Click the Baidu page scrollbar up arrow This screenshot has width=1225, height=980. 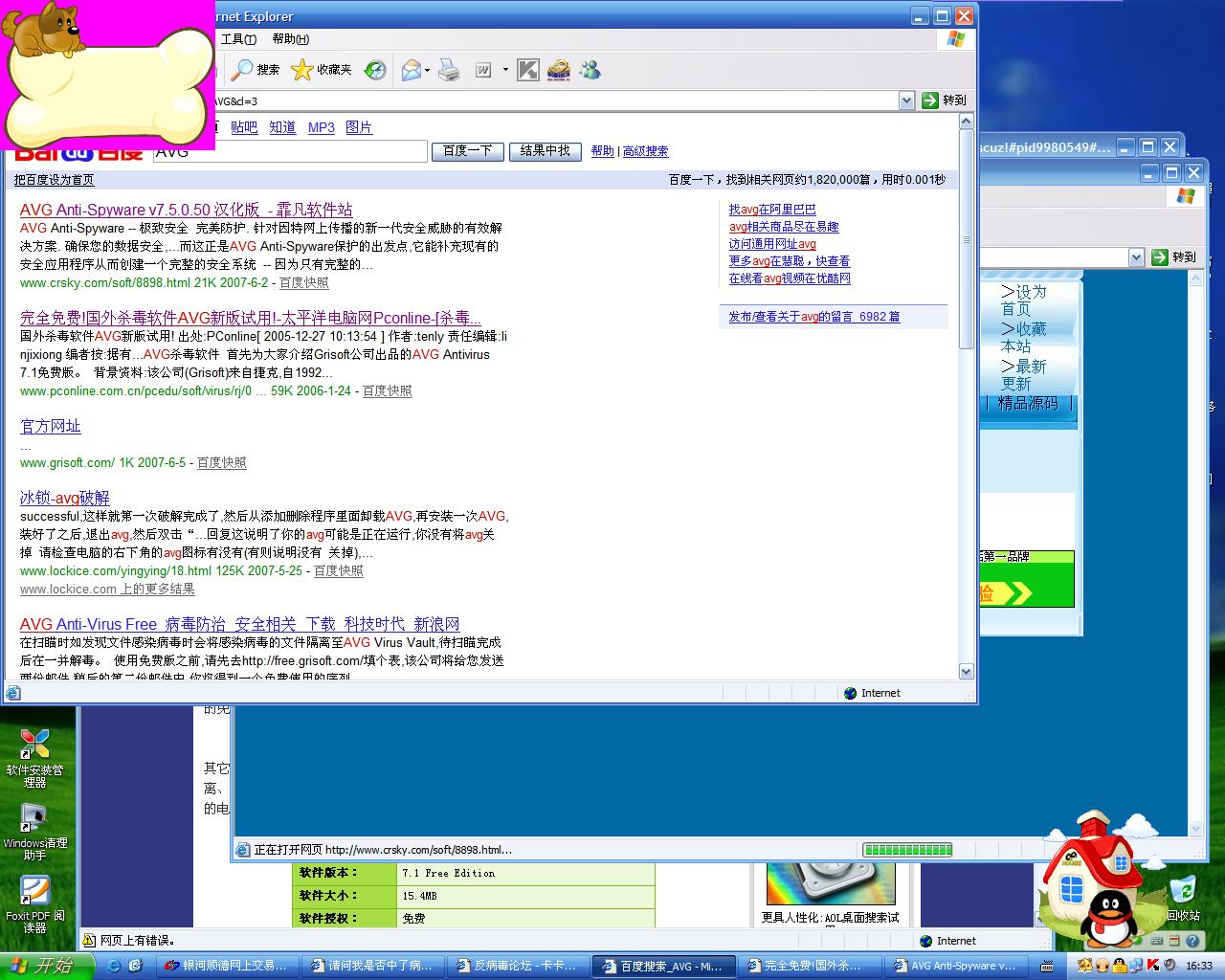[x=966, y=122]
